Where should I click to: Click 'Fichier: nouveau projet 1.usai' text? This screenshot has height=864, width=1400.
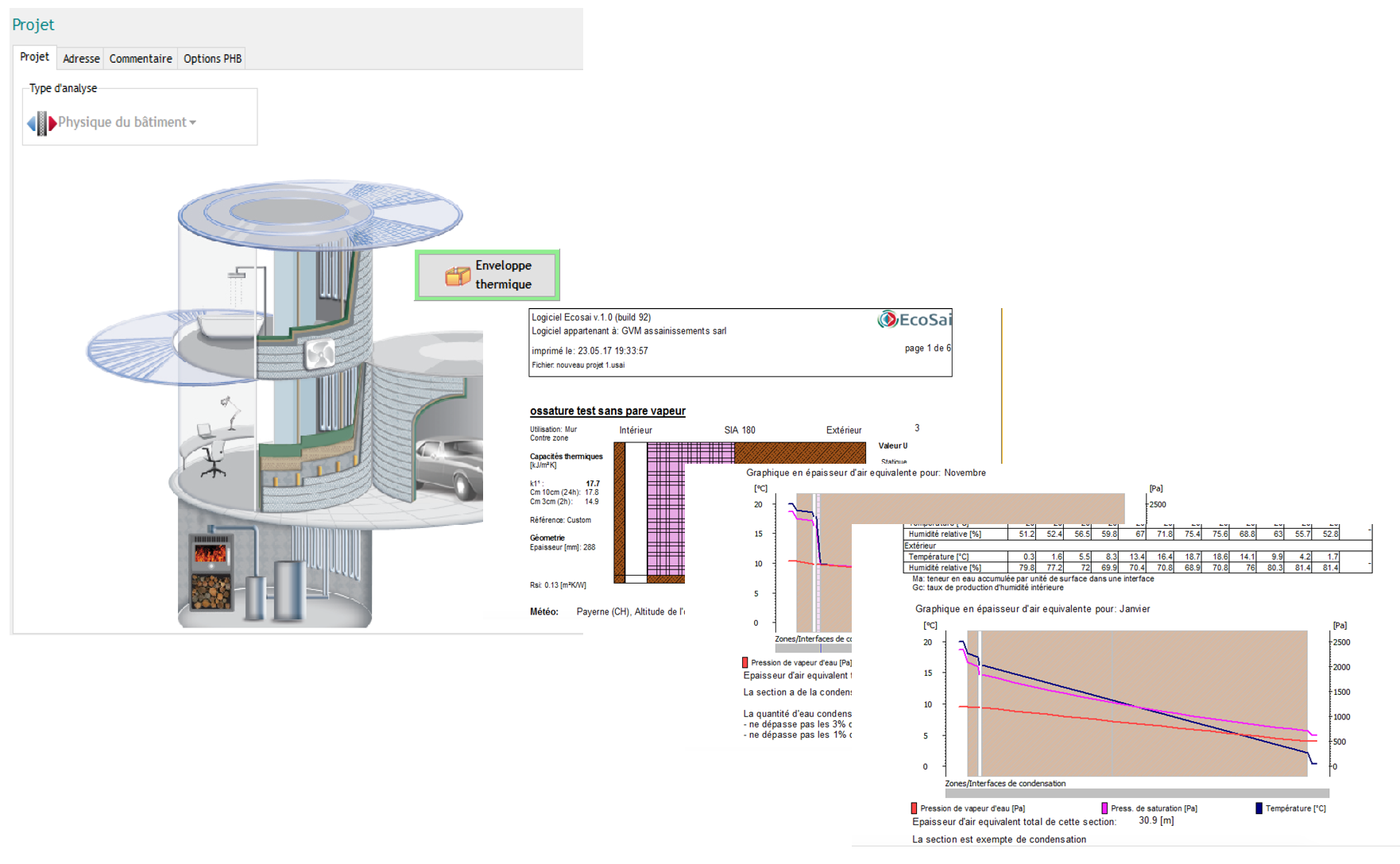(x=578, y=365)
